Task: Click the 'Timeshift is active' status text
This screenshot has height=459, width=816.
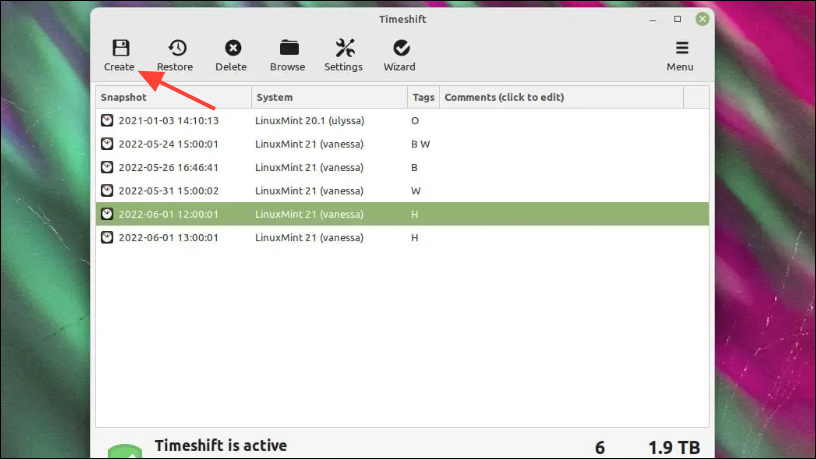Action: point(221,446)
